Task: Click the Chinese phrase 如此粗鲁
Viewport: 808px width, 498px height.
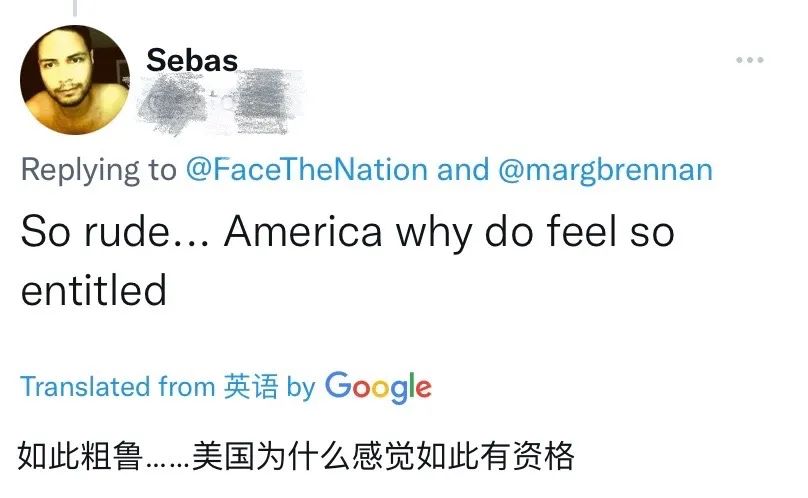Action: tap(82, 456)
